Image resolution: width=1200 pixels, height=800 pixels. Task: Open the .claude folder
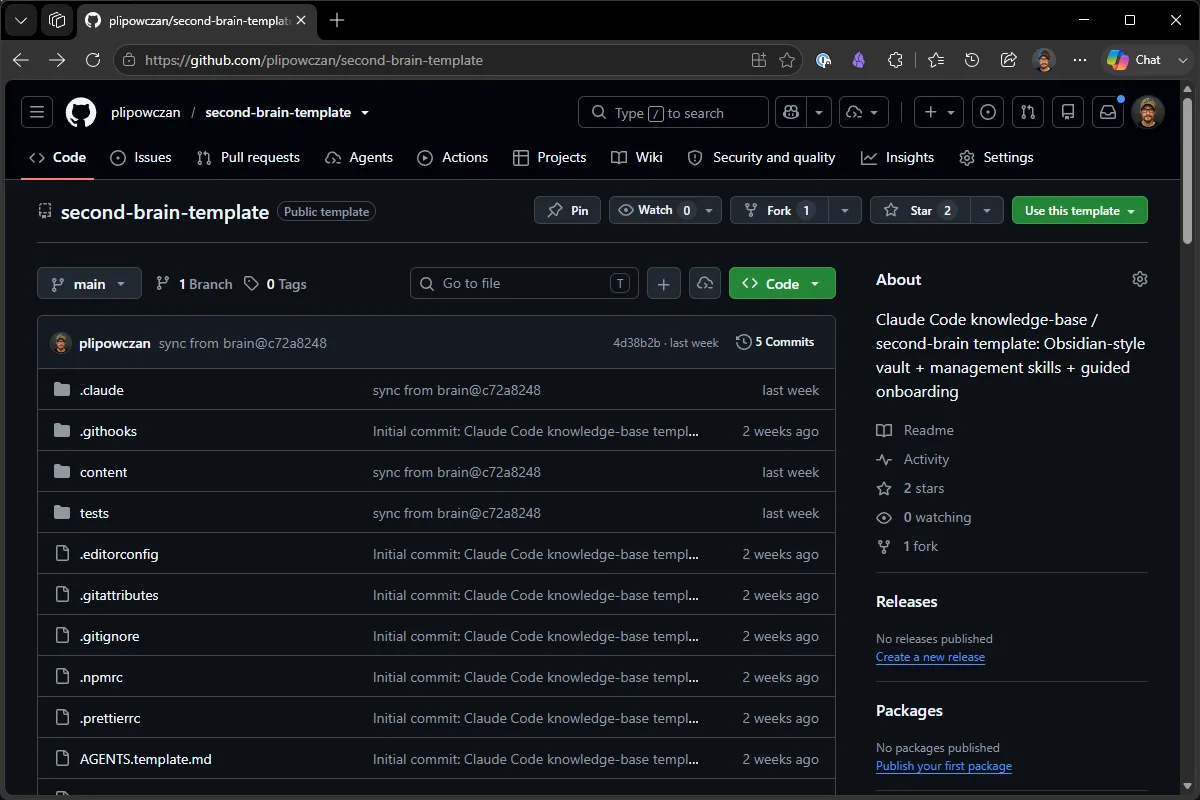tap(102, 390)
